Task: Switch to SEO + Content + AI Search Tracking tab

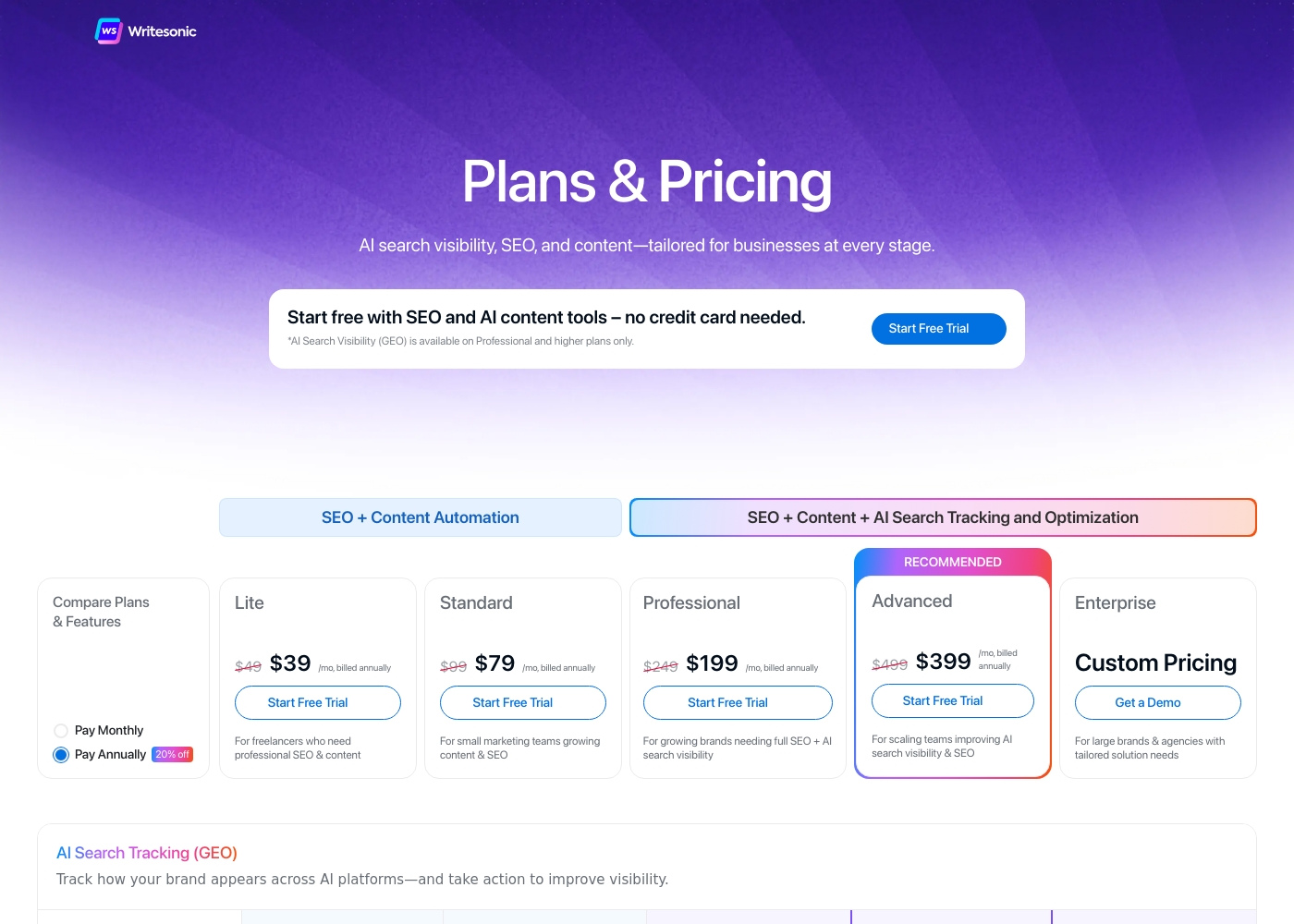Action: 943,517
